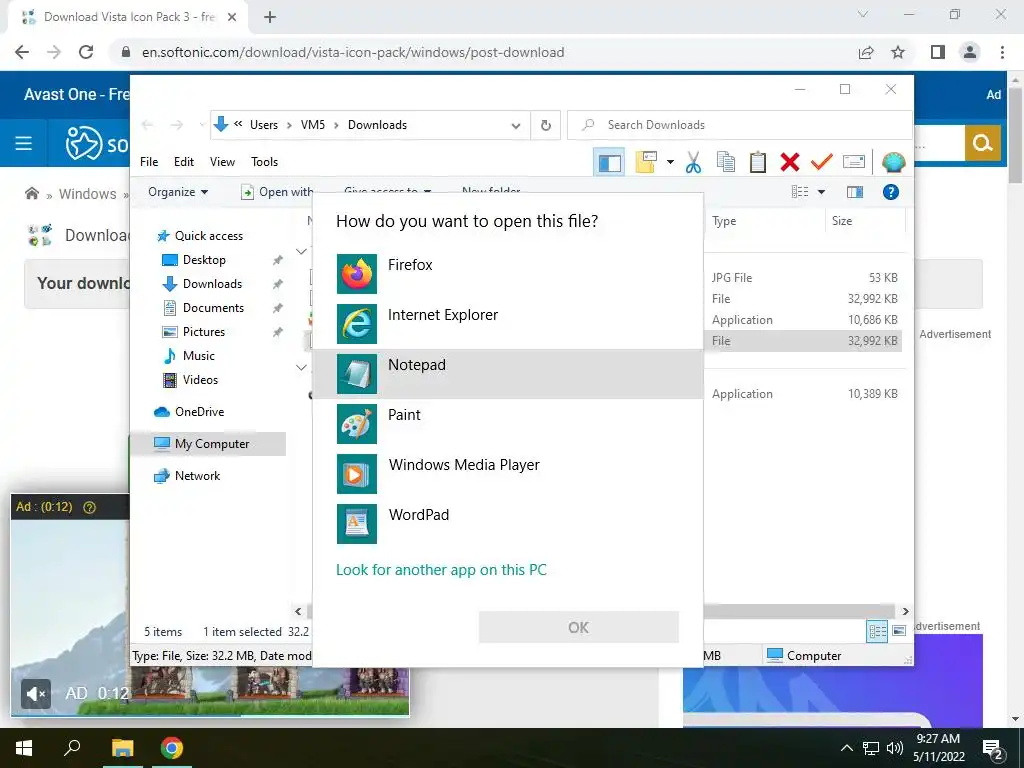Select OneDrive in navigation pane

pyautogui.click(x=199, y=412)
